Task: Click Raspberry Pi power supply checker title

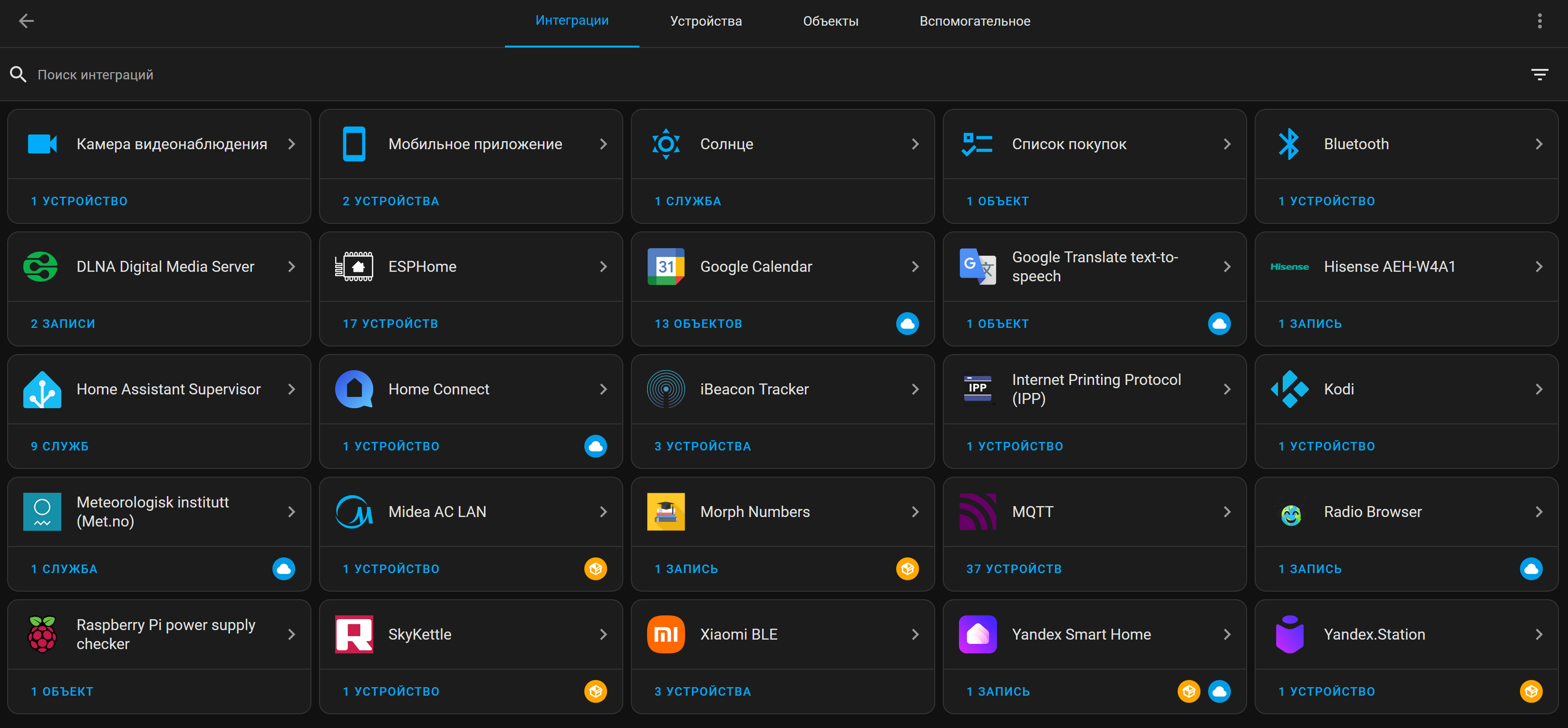Action: tap(165, 634)
